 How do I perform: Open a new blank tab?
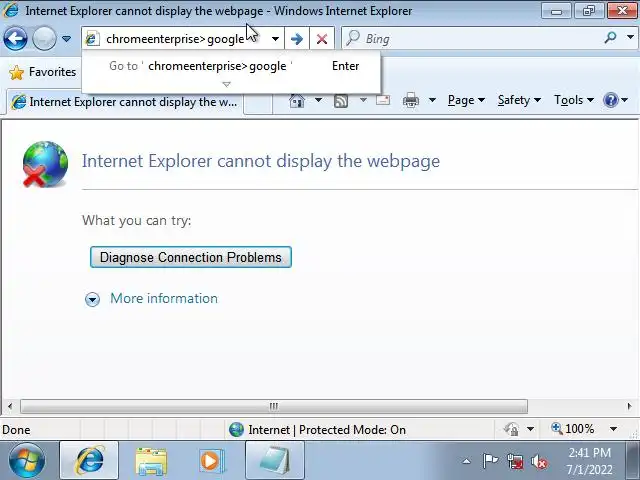pyautogui.click(x=258, y=103)
